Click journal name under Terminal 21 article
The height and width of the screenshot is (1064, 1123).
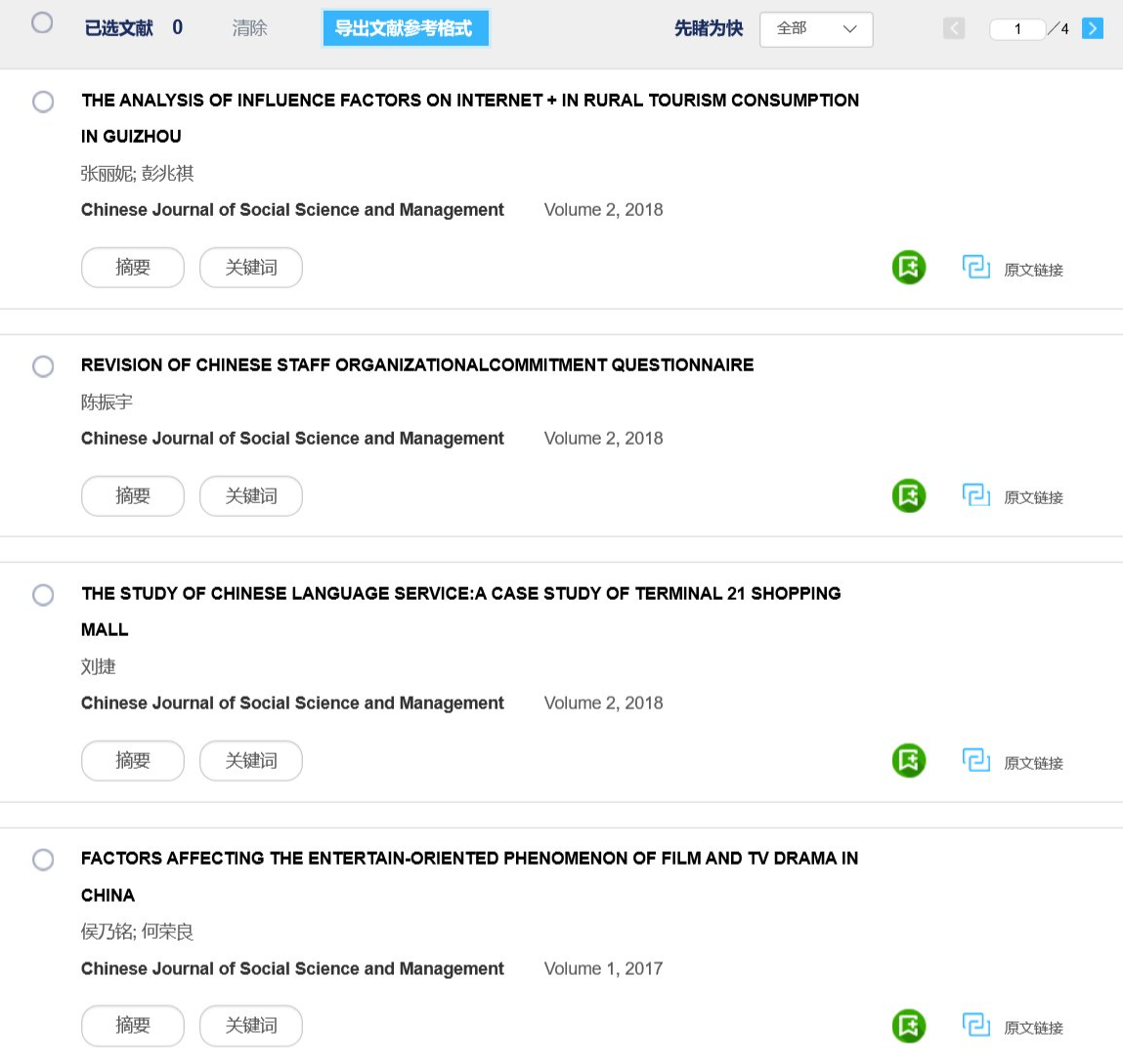[x=292, y=703]
